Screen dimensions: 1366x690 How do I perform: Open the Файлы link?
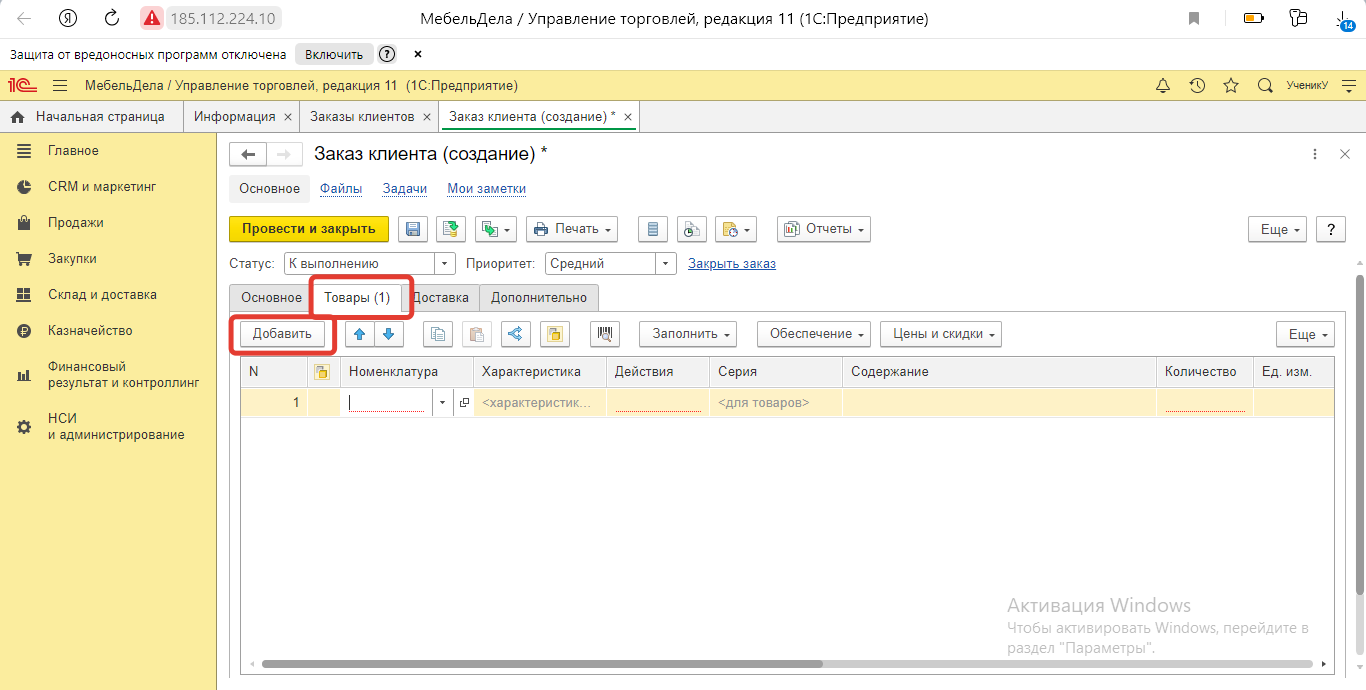tap(341, 188)
